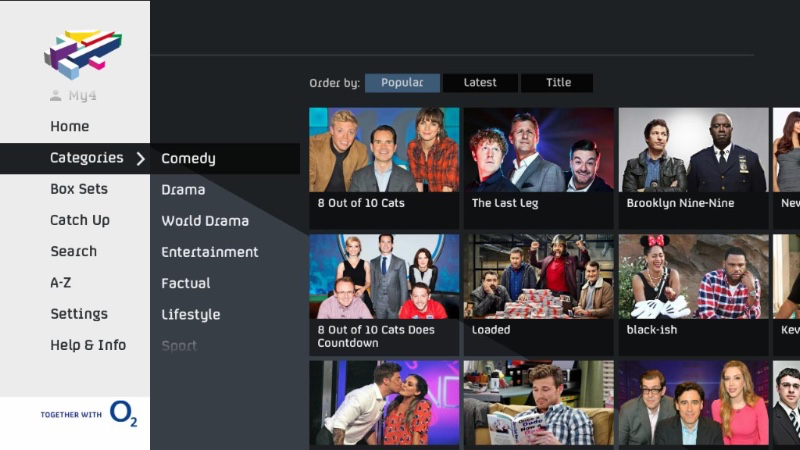800x450 pixels.
Task: Open 8 Out of 10 Cats Does Countdown
Action: pos(384,295)
